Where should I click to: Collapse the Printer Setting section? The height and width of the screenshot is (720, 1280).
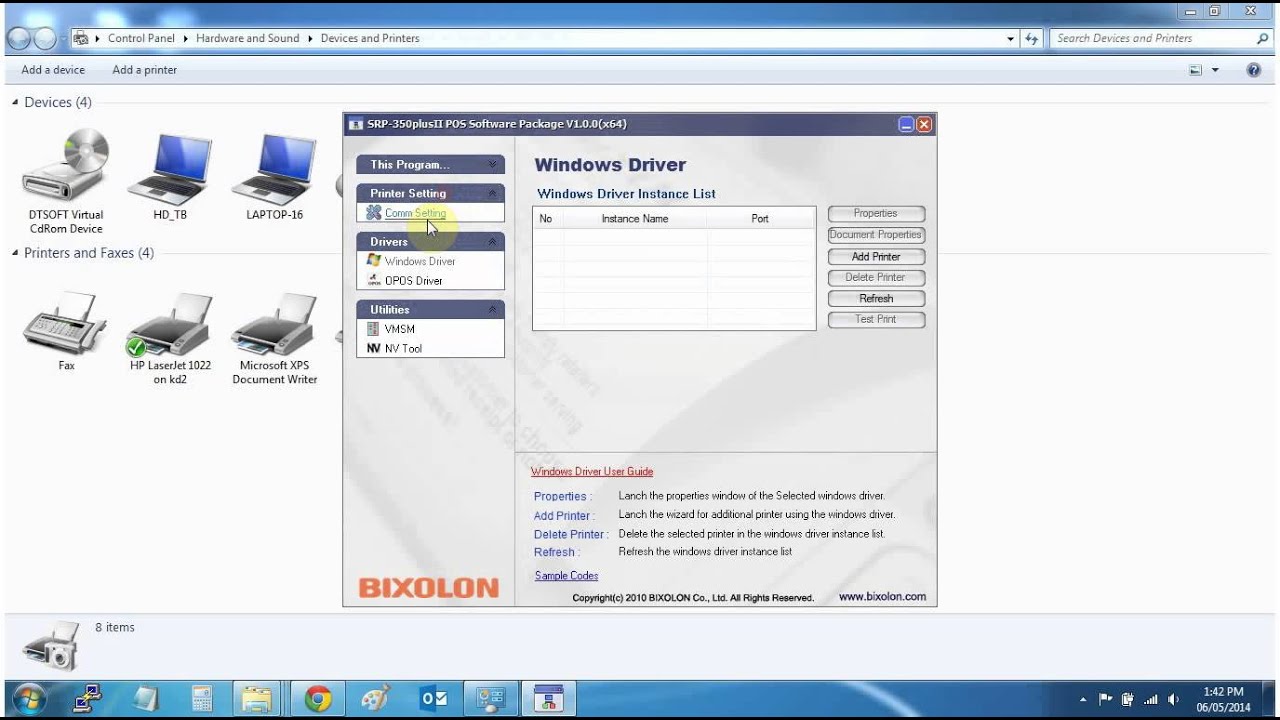(x=492, y=193)
